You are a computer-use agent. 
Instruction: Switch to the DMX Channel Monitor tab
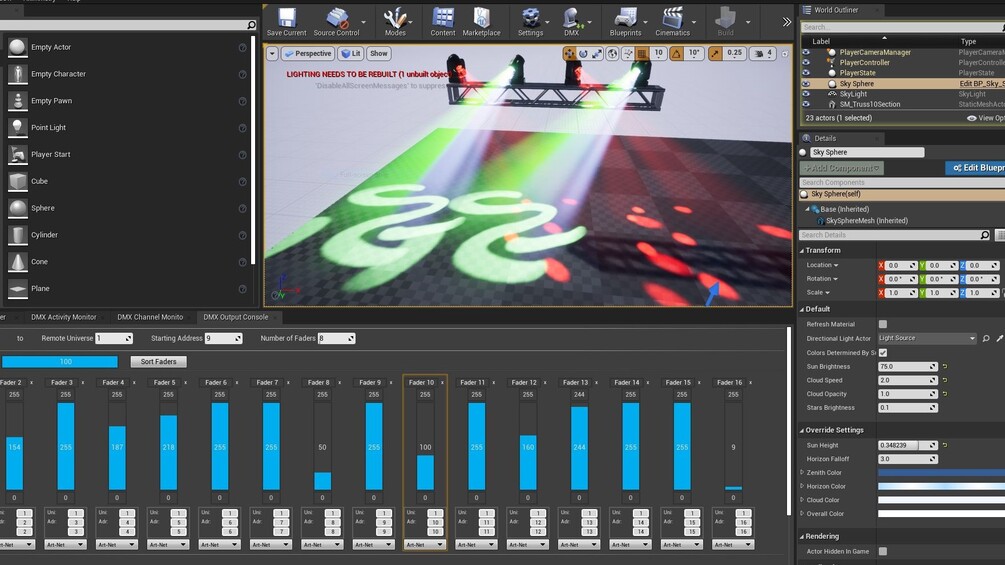(x=150, y=317)
